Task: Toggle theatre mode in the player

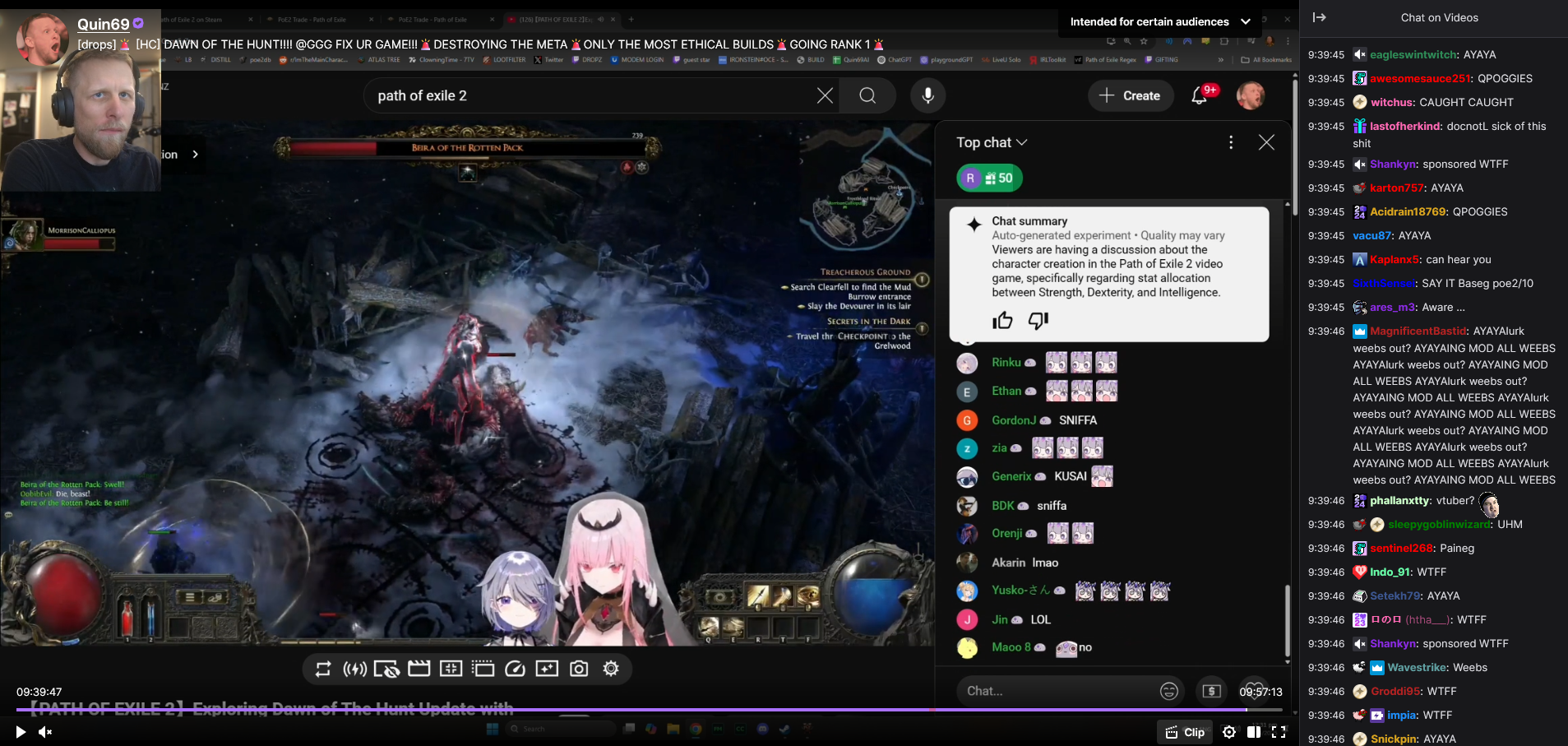Action: (1254, 732)
